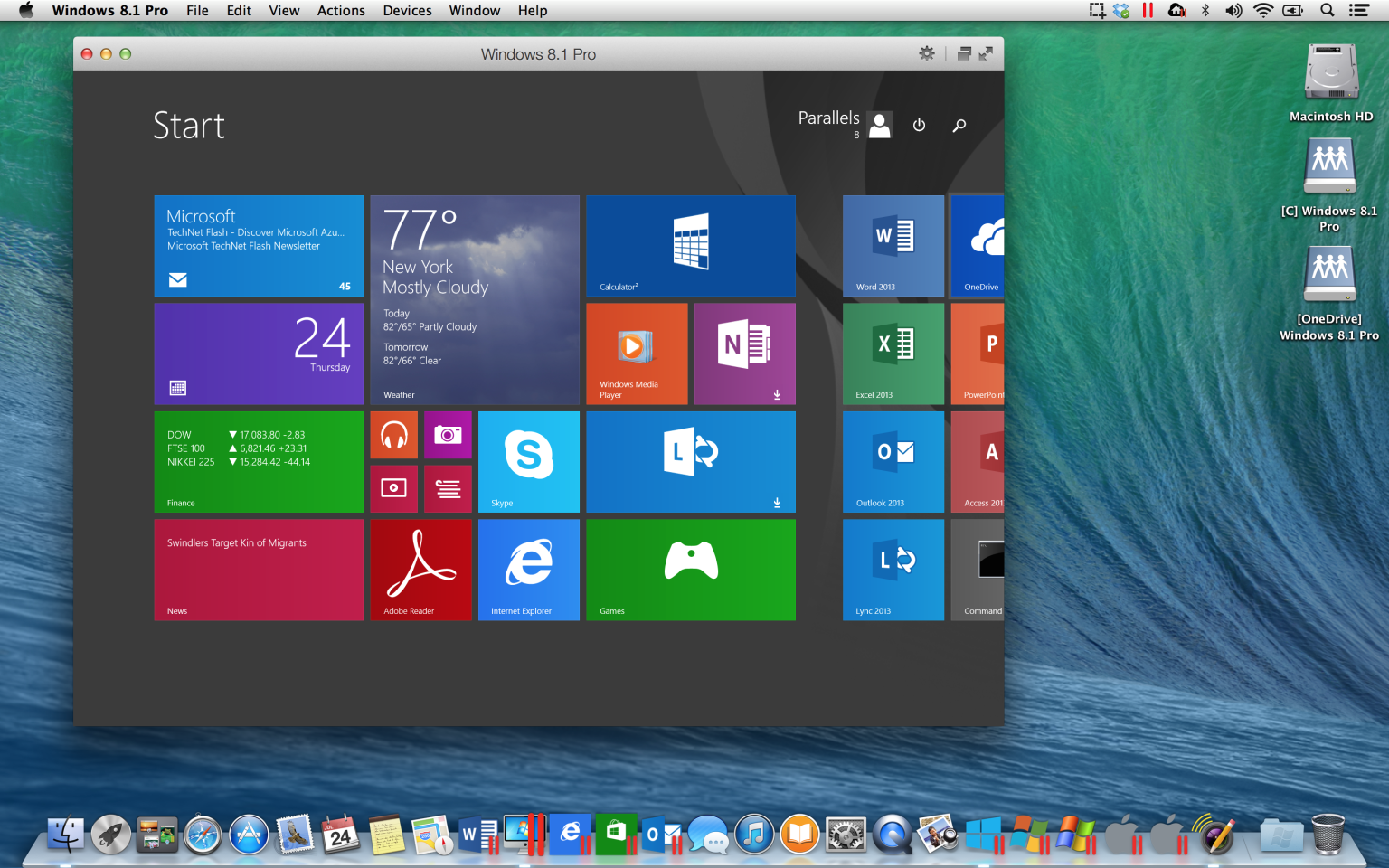1389x868 pixels.
Task: Open Adobe Reader
Action: pos(420,570)
